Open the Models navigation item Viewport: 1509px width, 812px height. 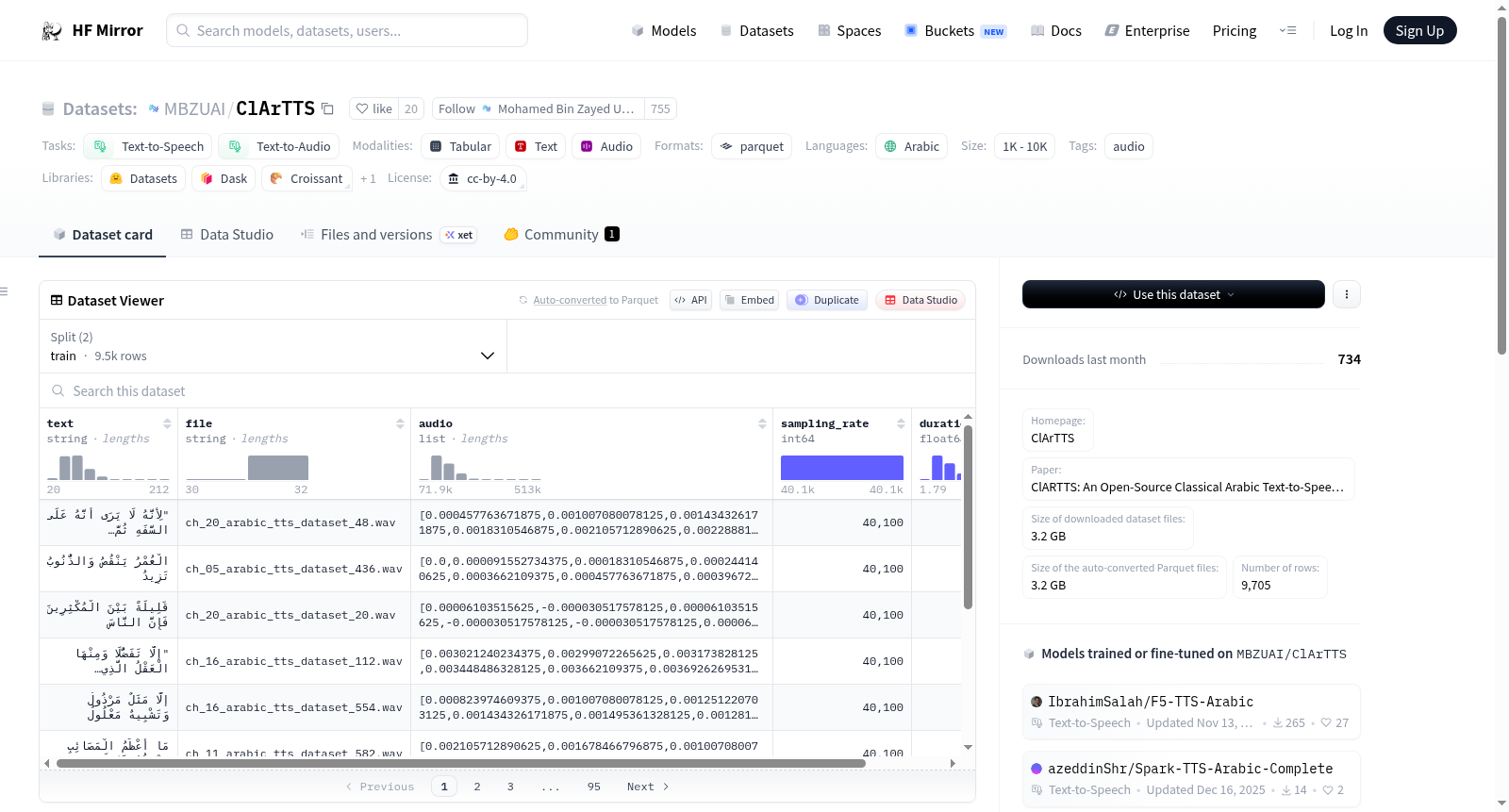664,30
